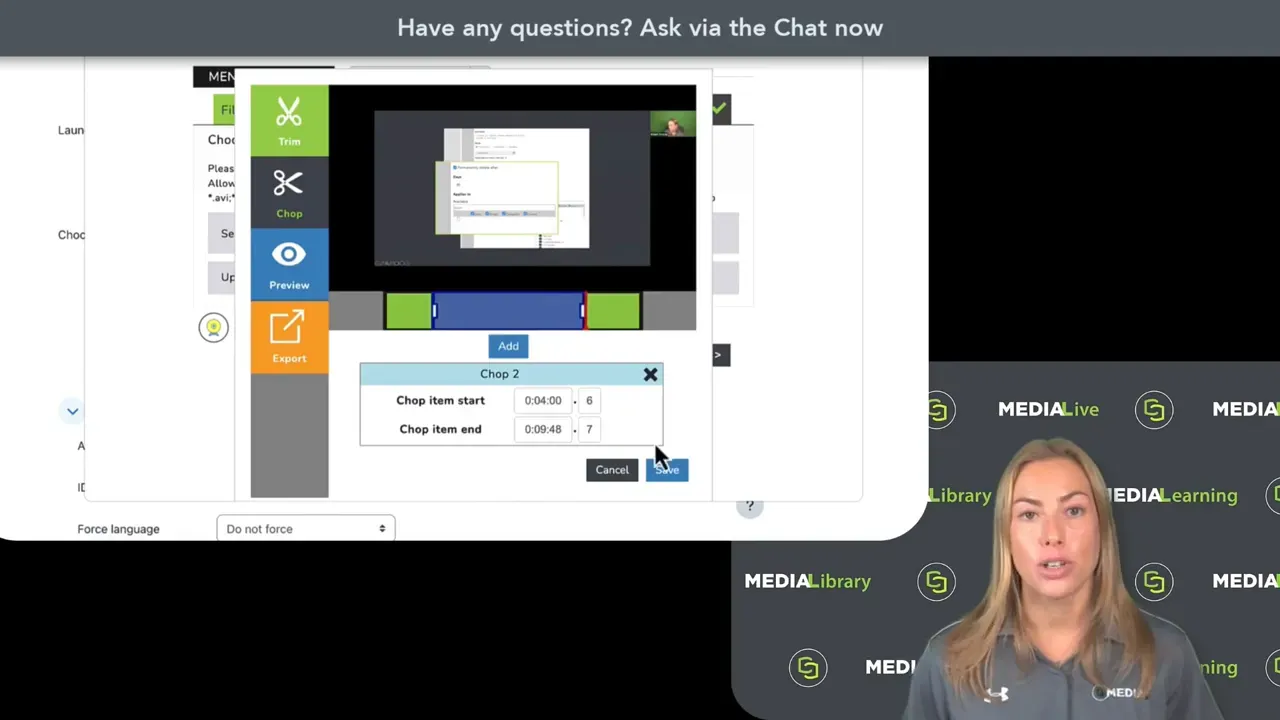This screenshot has width=1280, height=720.
Task: Select the Chop scissors tool
Action: pyautogui.click(x=289, y=192)
